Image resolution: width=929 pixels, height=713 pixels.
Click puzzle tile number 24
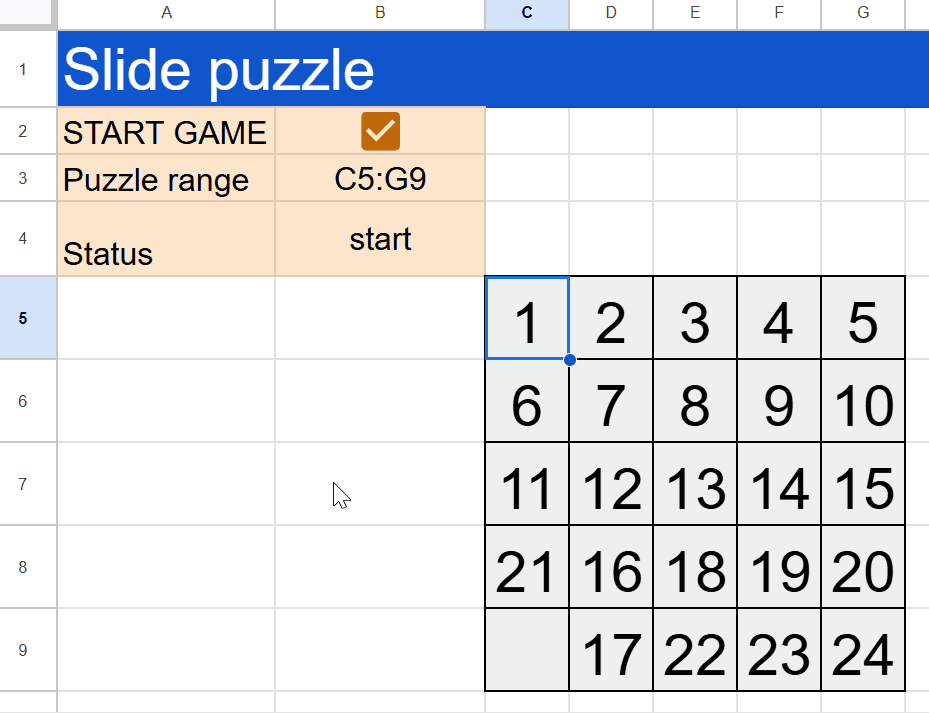[x=862, y=650]
